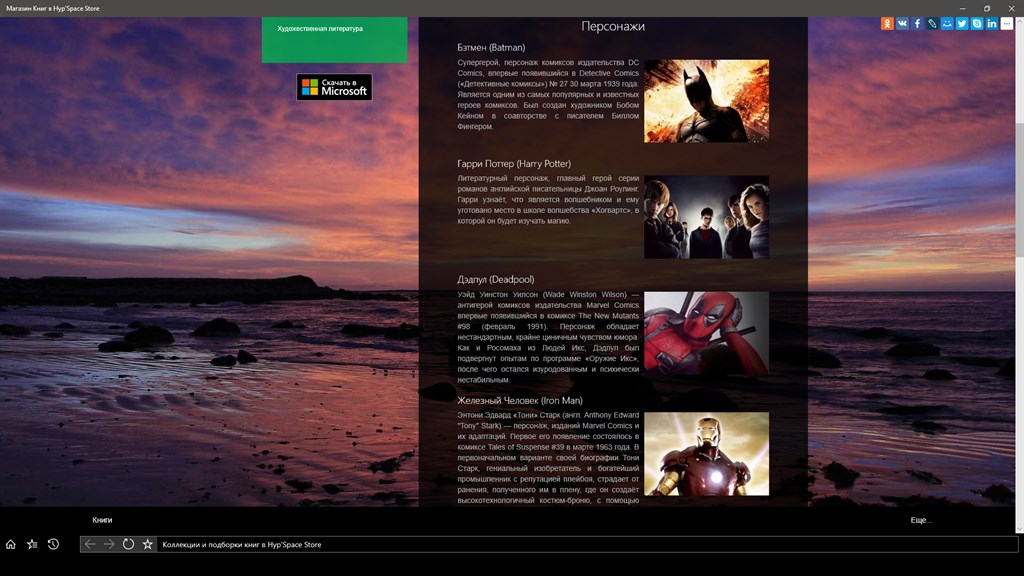
Task: Click the LiveJournal pencil share icon
Action: coord(932,24)
